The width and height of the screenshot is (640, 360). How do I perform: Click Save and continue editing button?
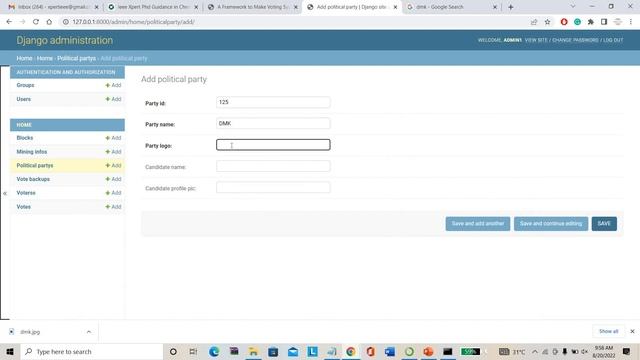coord(551,223)
